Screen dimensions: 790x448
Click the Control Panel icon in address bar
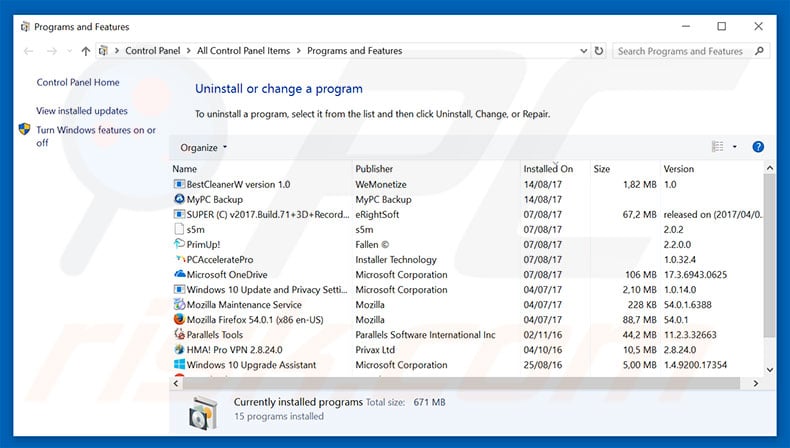[103, 51]
